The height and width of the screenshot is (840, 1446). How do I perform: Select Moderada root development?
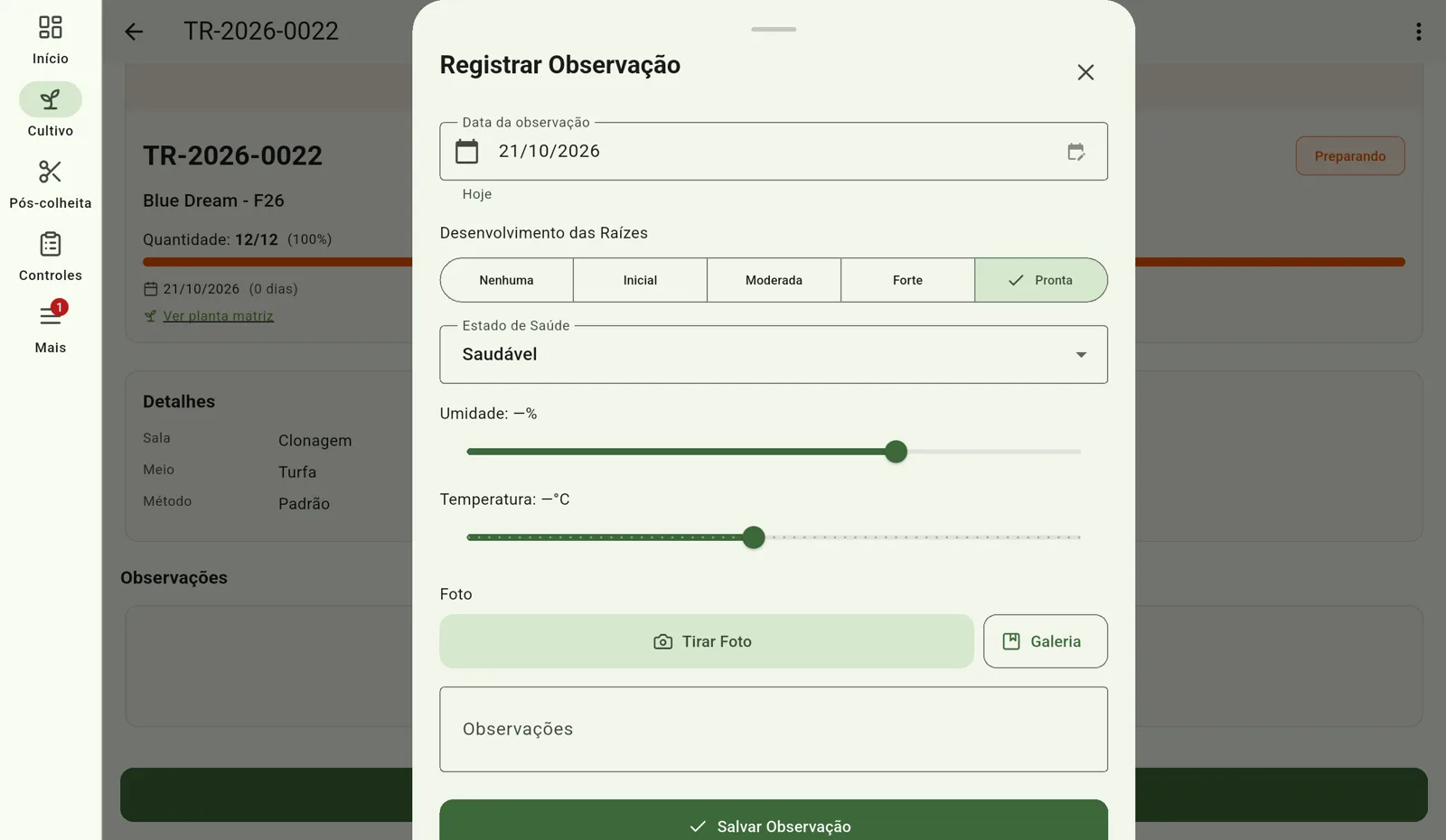(x=774, y=280)
